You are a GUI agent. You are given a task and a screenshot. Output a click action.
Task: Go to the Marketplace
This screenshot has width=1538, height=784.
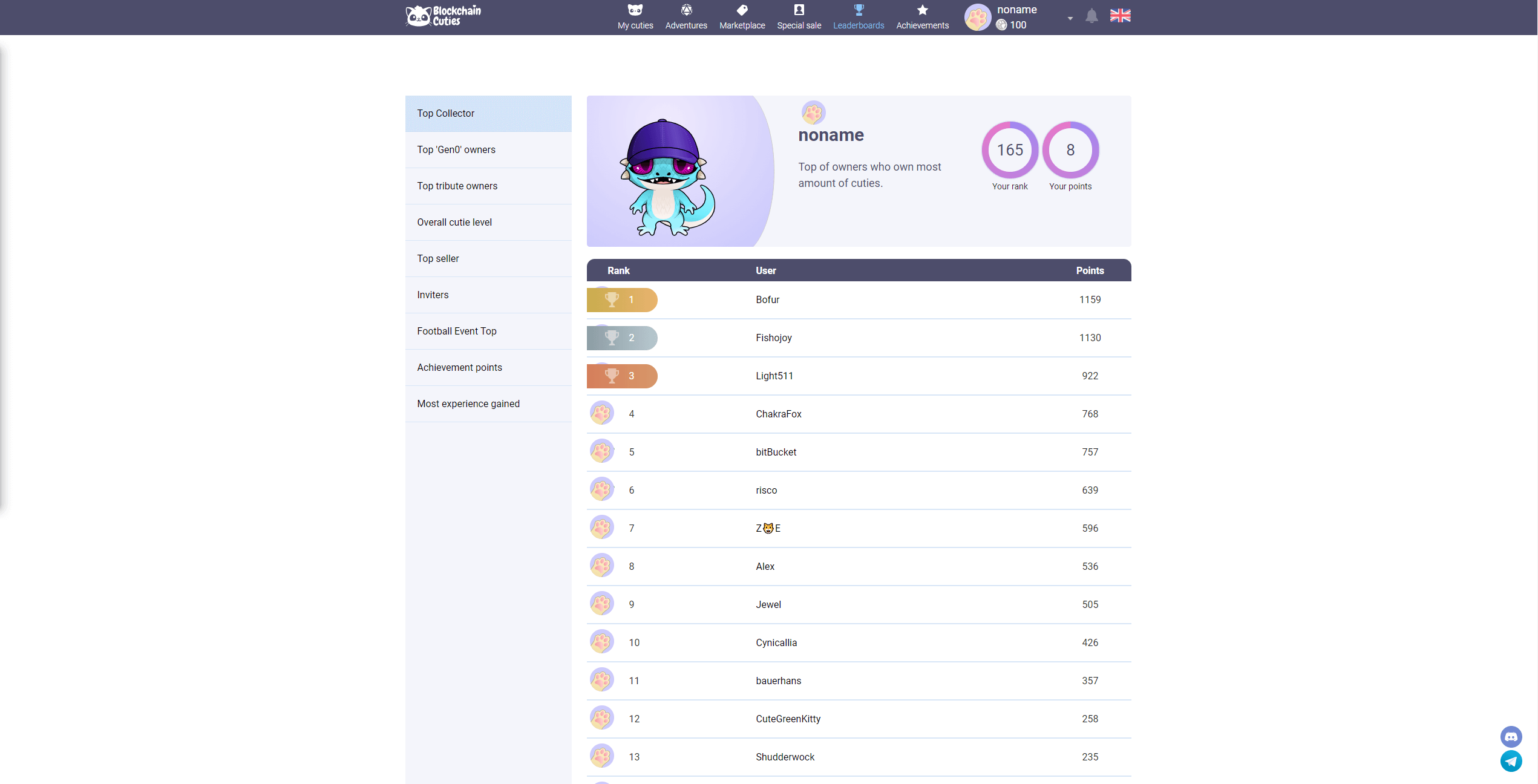742,17
